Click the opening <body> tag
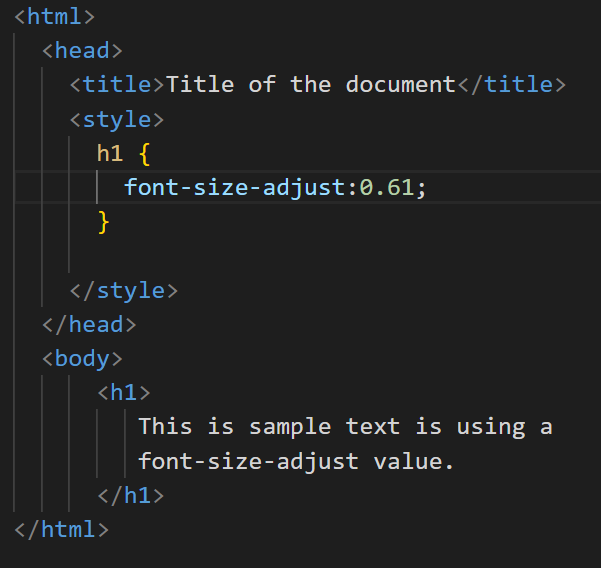The height and width of the screenshot is (568, 601). click(x=82, y=359)
